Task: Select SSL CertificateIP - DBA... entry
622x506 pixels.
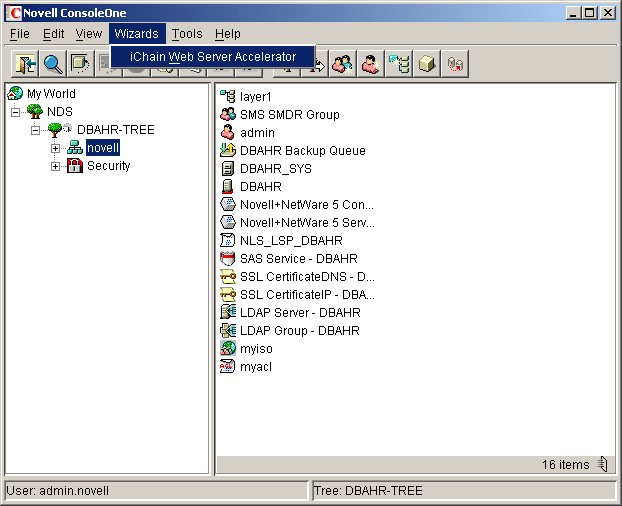Action: 307,294
